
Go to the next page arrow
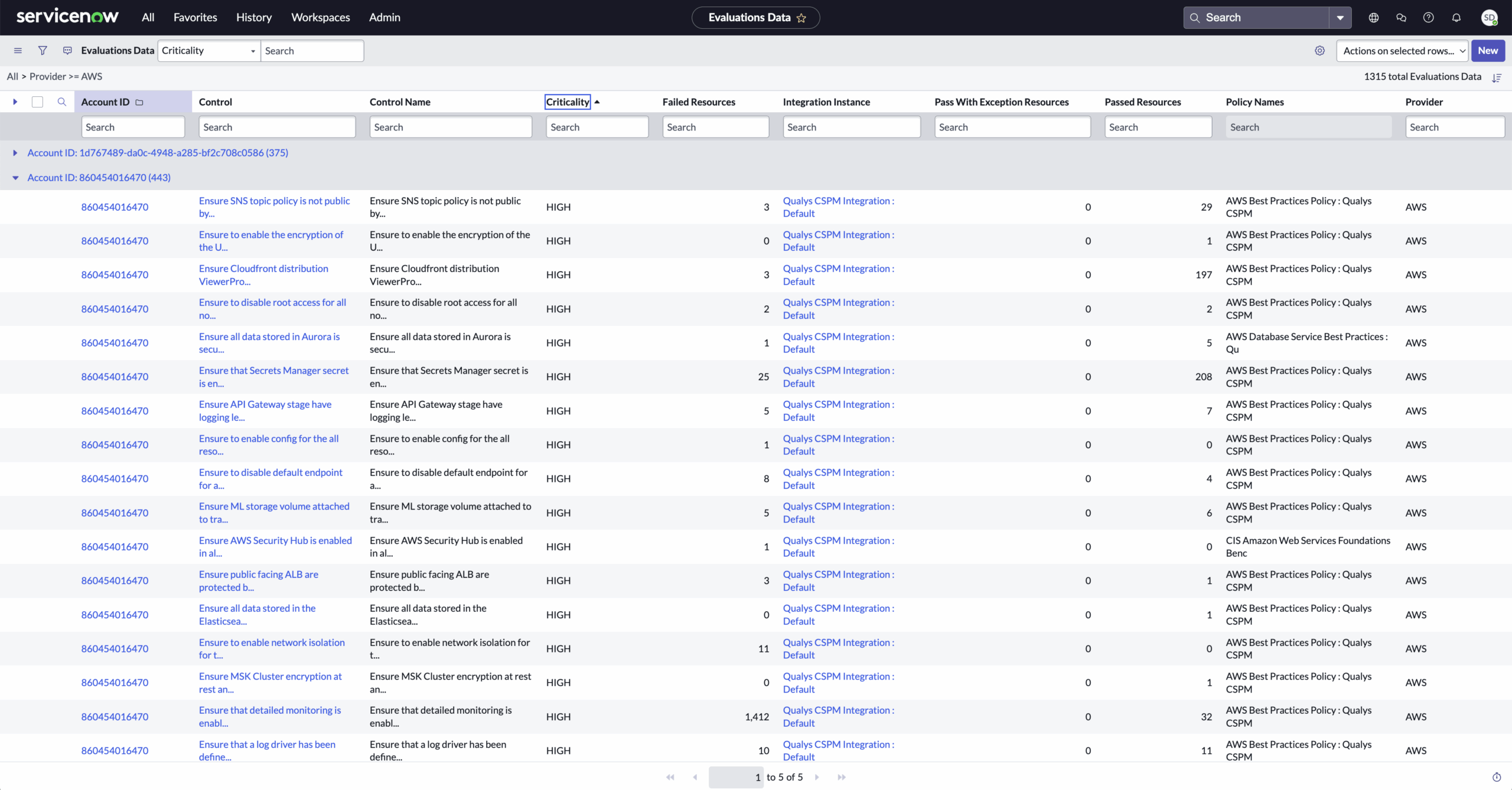[x=817, y=777]
